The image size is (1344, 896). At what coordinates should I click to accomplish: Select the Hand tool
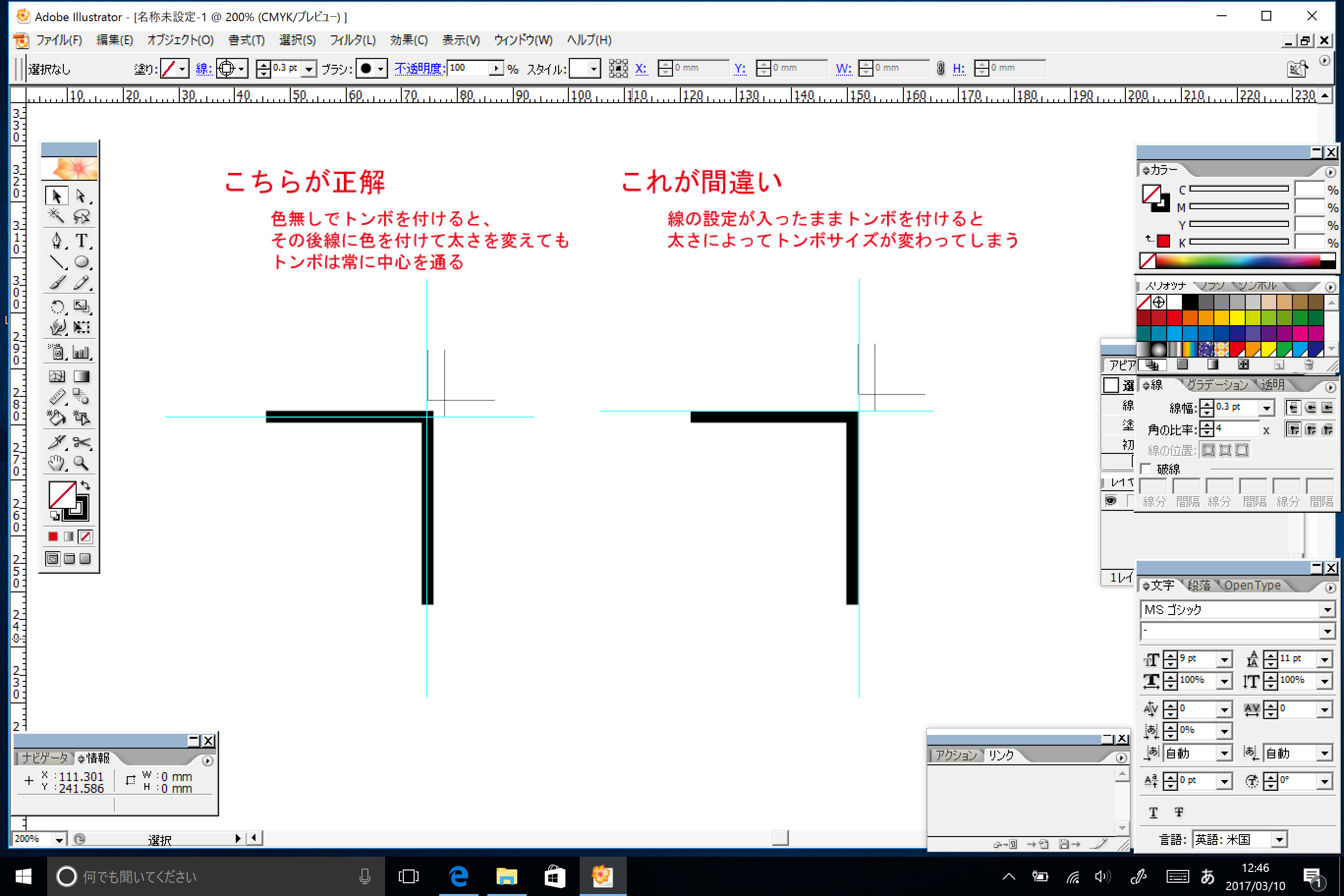(56, 463)
